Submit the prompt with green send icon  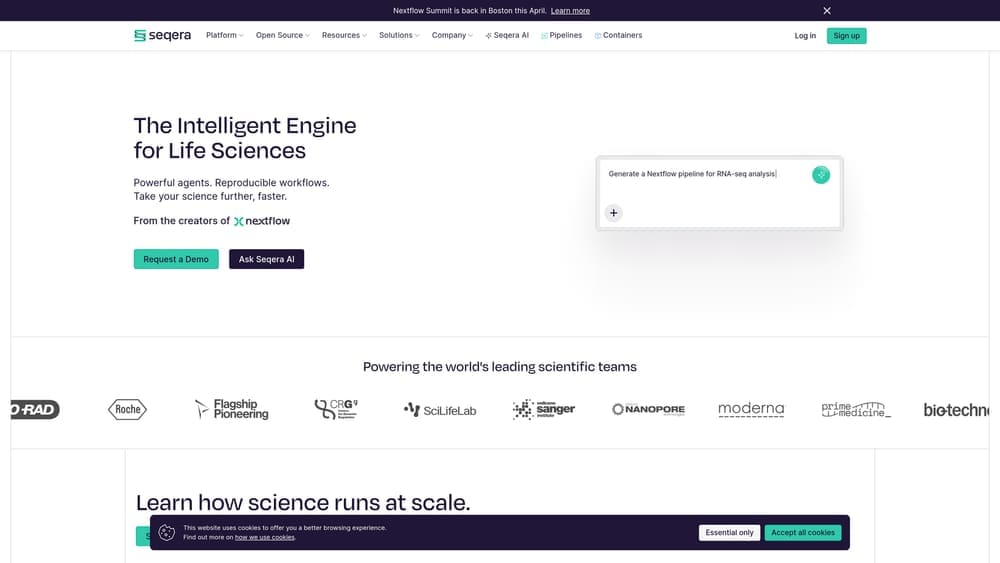821,175
